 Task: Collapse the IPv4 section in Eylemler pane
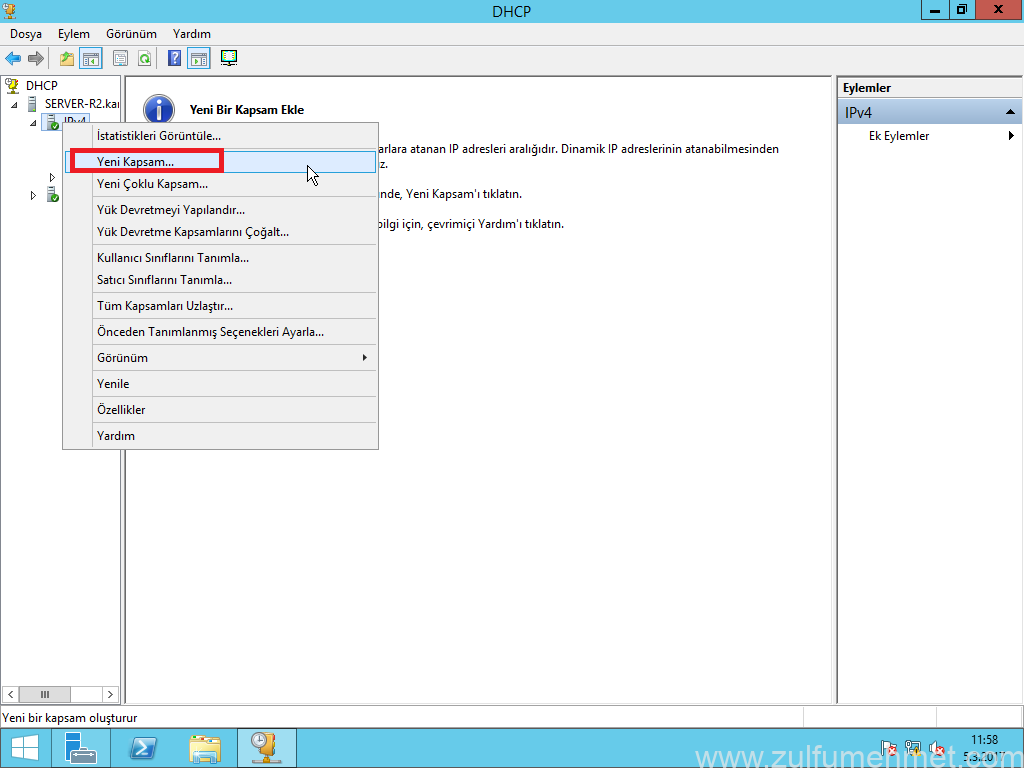point(1010,112)
